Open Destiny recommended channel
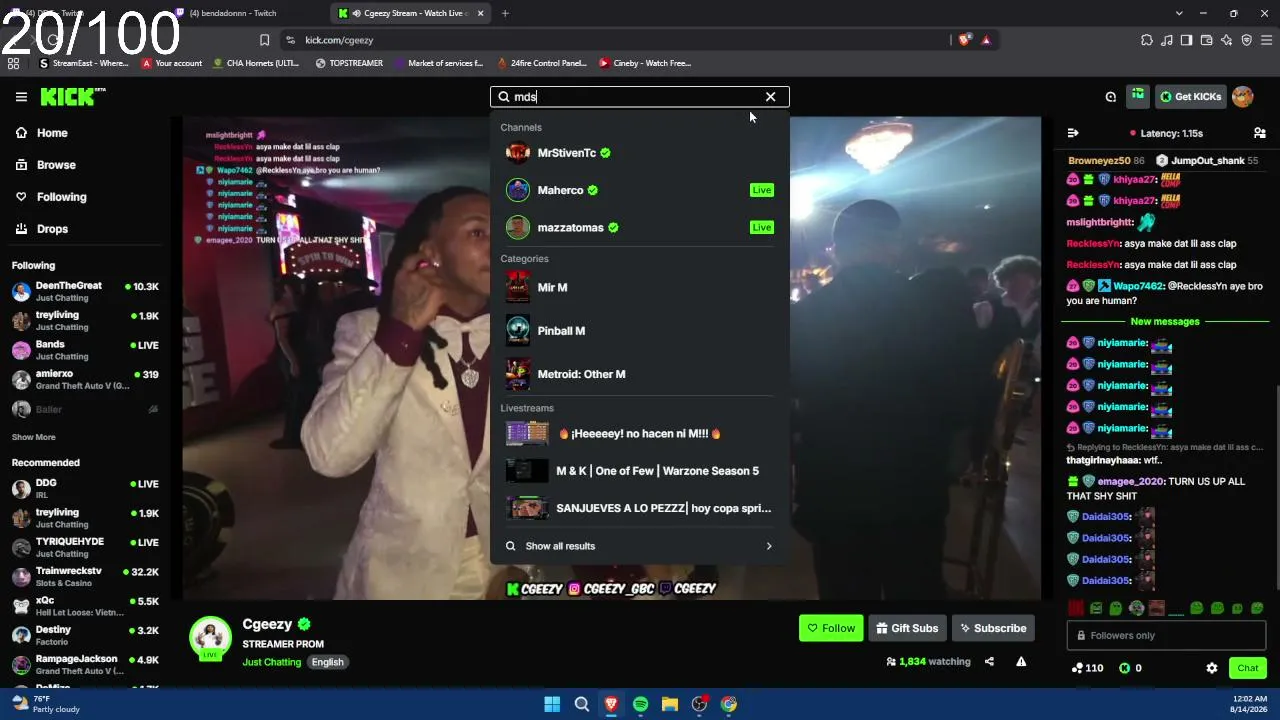Viewport: 1280px width, 720px height. [85, 636]
